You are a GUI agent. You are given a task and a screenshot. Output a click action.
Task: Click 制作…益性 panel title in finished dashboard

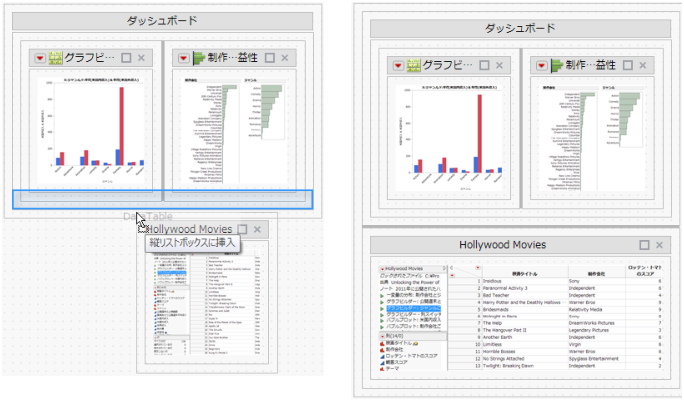pos(591,65)
